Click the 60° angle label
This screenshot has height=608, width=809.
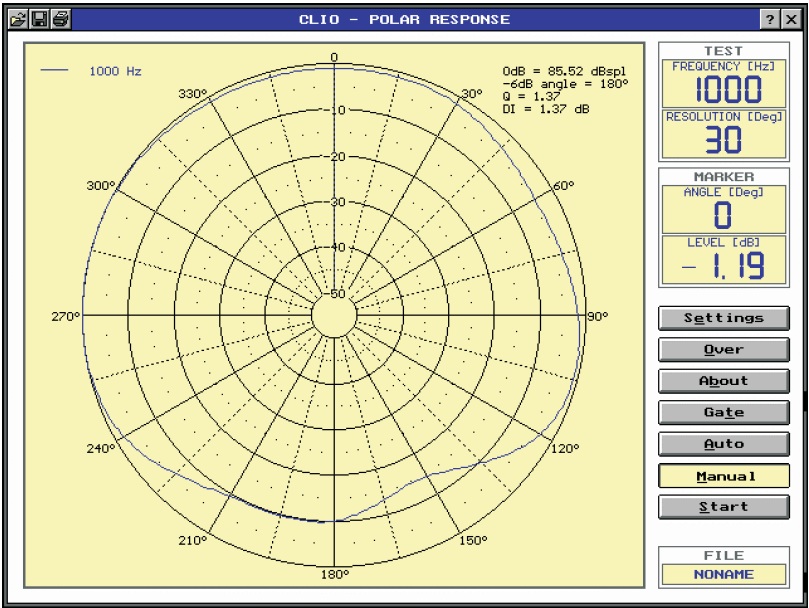click(563, 185)
